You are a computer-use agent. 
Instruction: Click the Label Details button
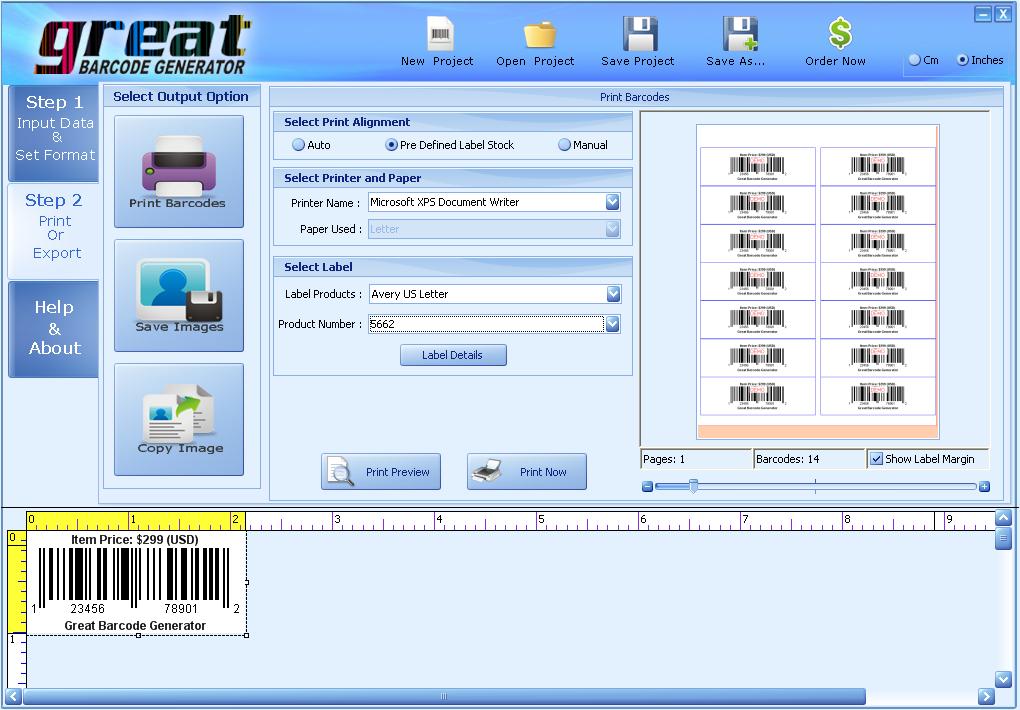[x=453, y=355]
